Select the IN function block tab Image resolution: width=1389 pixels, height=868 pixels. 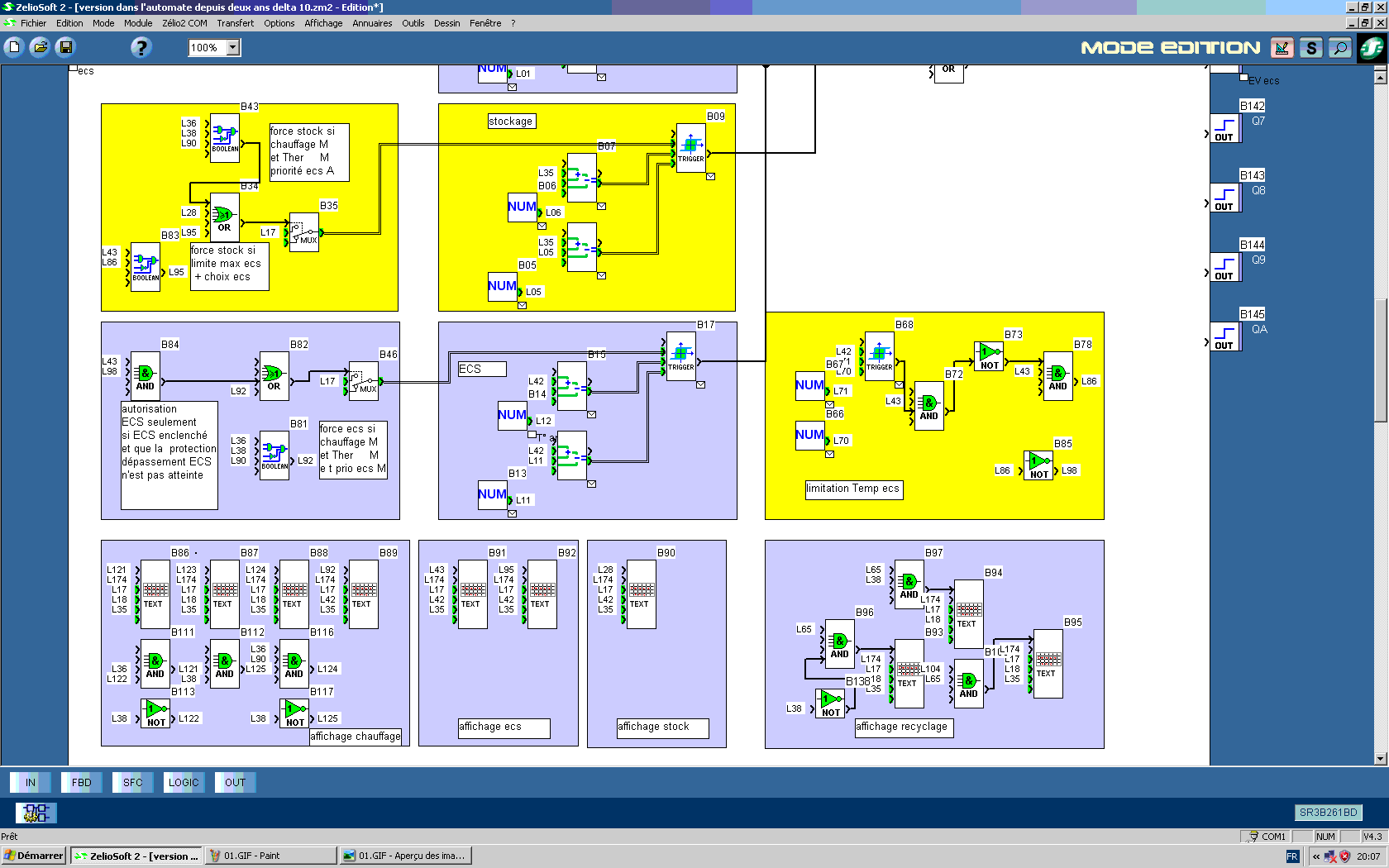click(x=31, y=782)
